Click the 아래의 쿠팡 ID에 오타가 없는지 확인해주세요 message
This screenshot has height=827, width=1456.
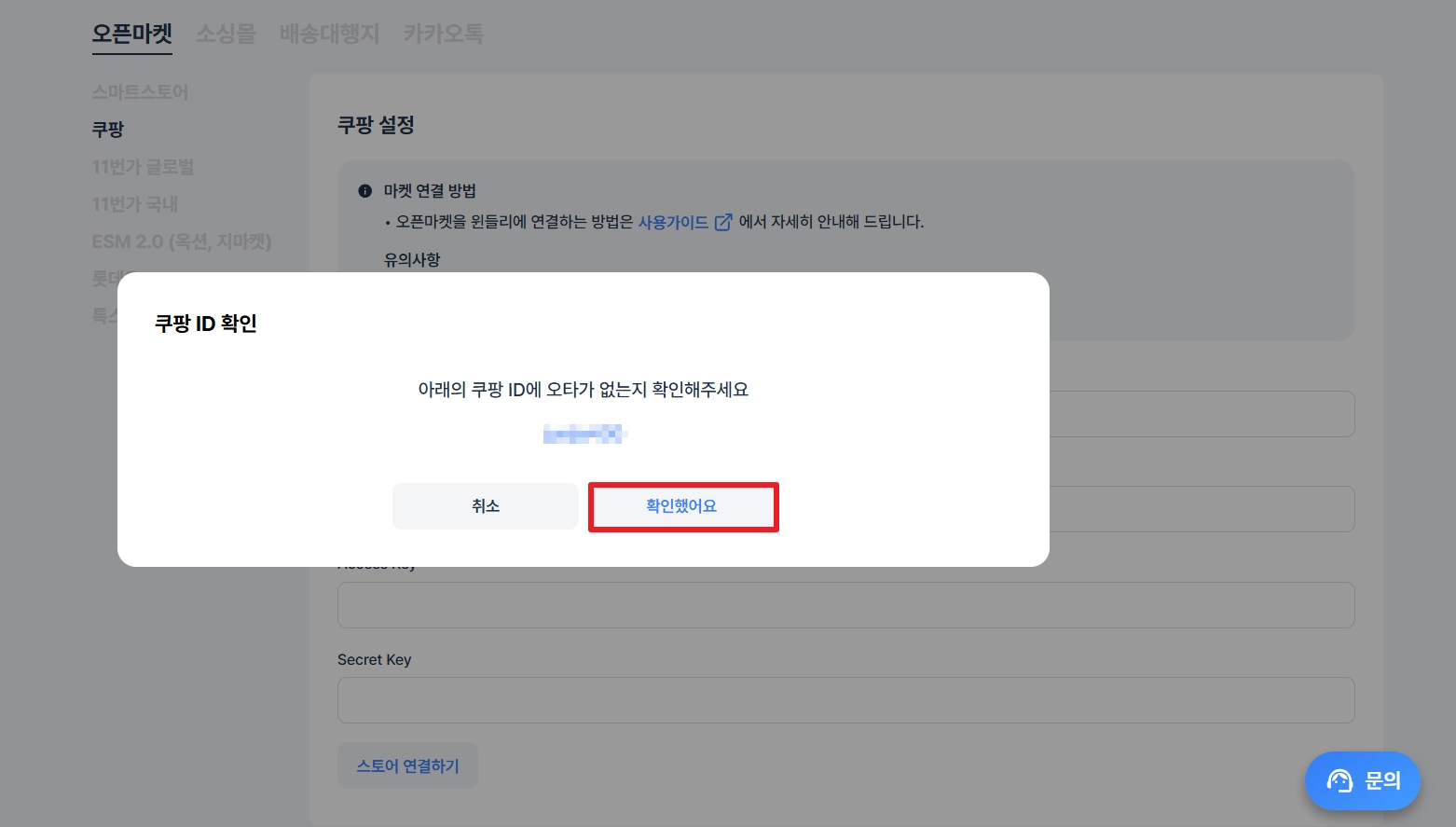584,390
